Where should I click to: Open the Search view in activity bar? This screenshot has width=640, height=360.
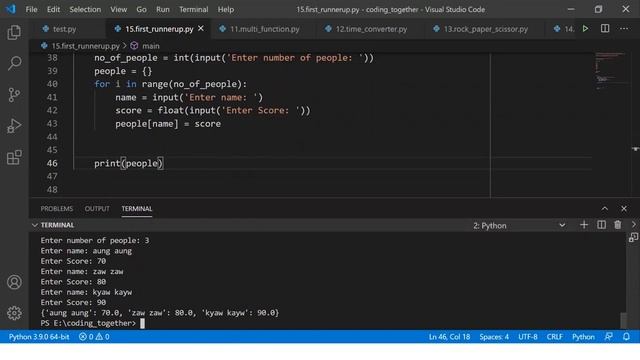click(14, 63)
